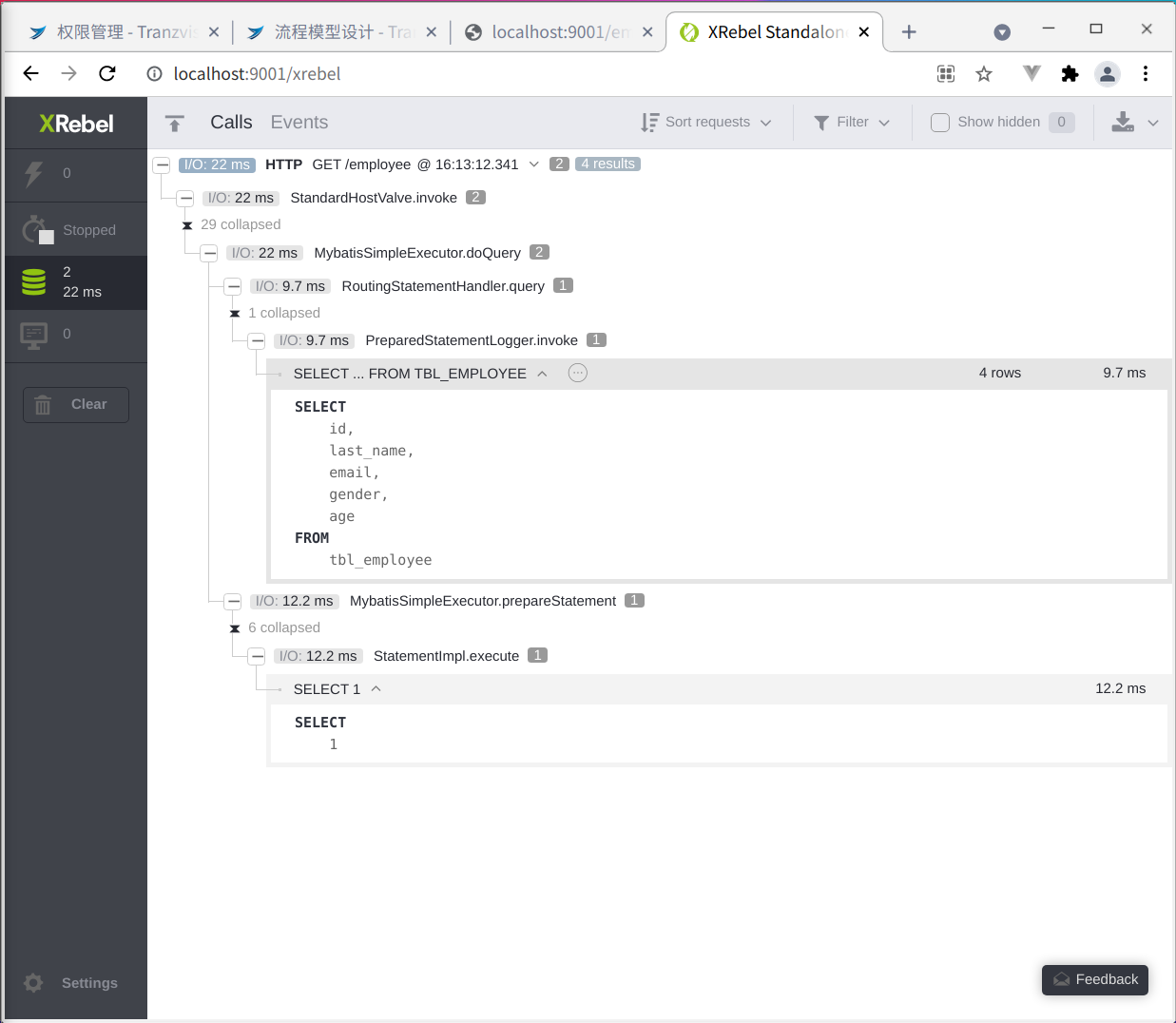The height and width of the screenshot is (1023, 1176).
Task: Collapse the SELECT 1 query details
Action: coord(376,689)
